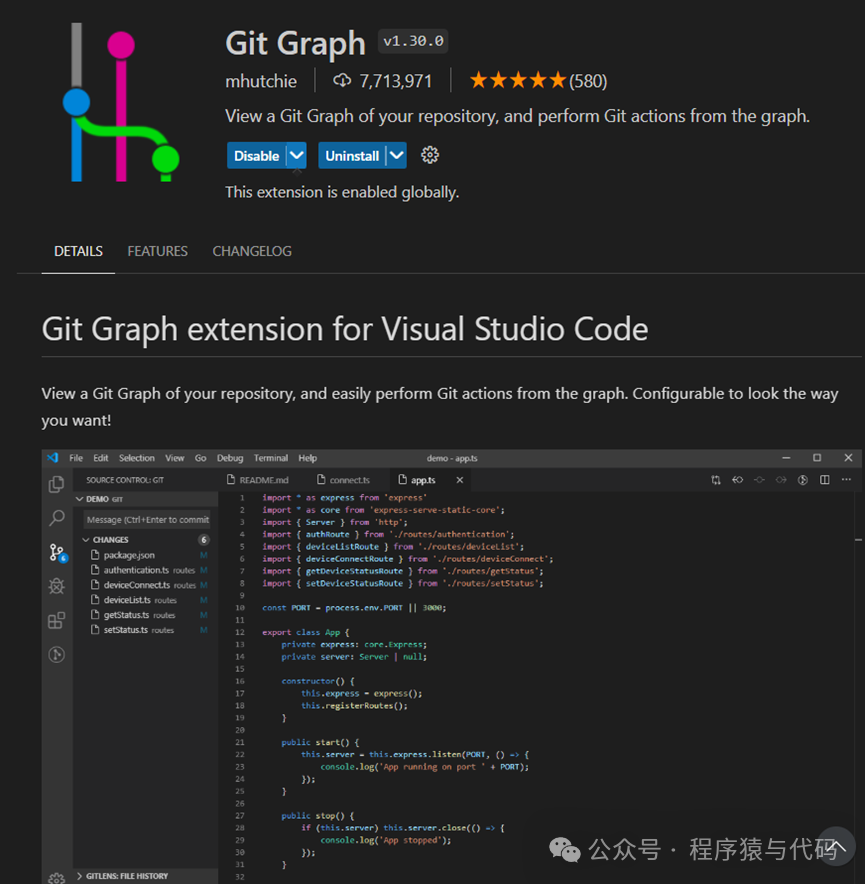Click the 7,713,971 install count
The image size is (865, 884).
(383, 81)
